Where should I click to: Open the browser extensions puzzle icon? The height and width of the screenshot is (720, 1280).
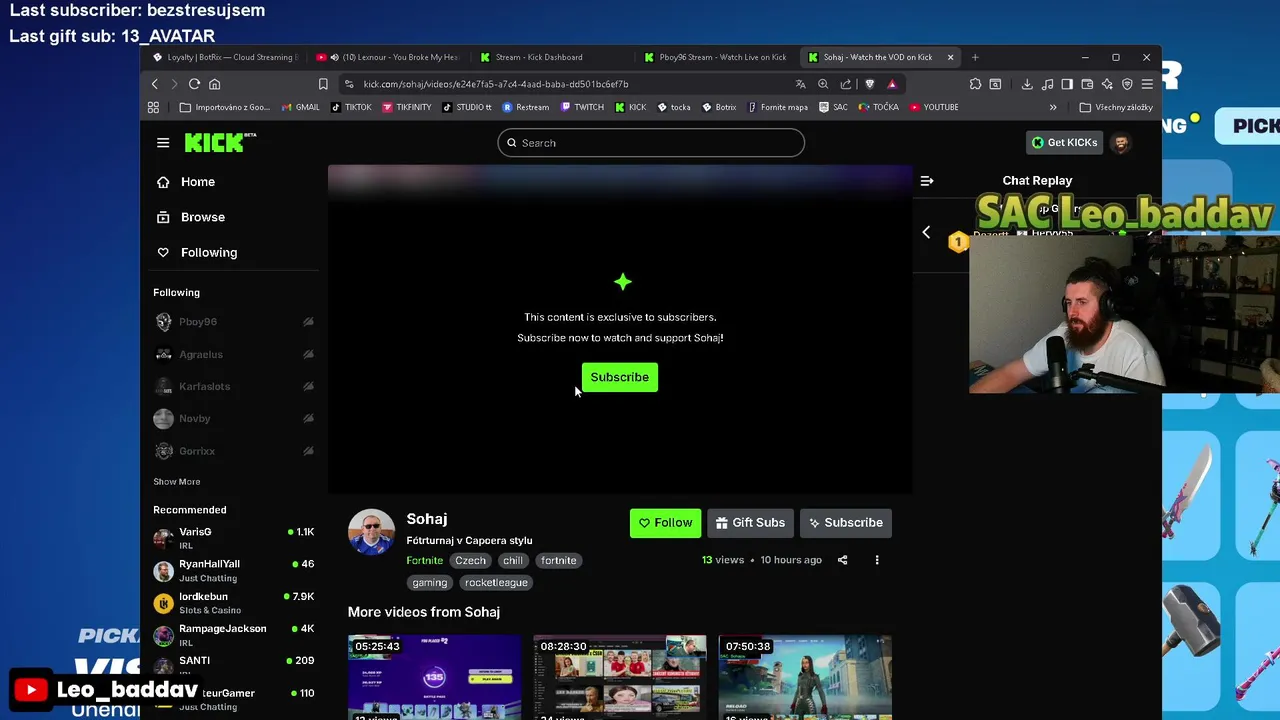click(x=975, y=84)
